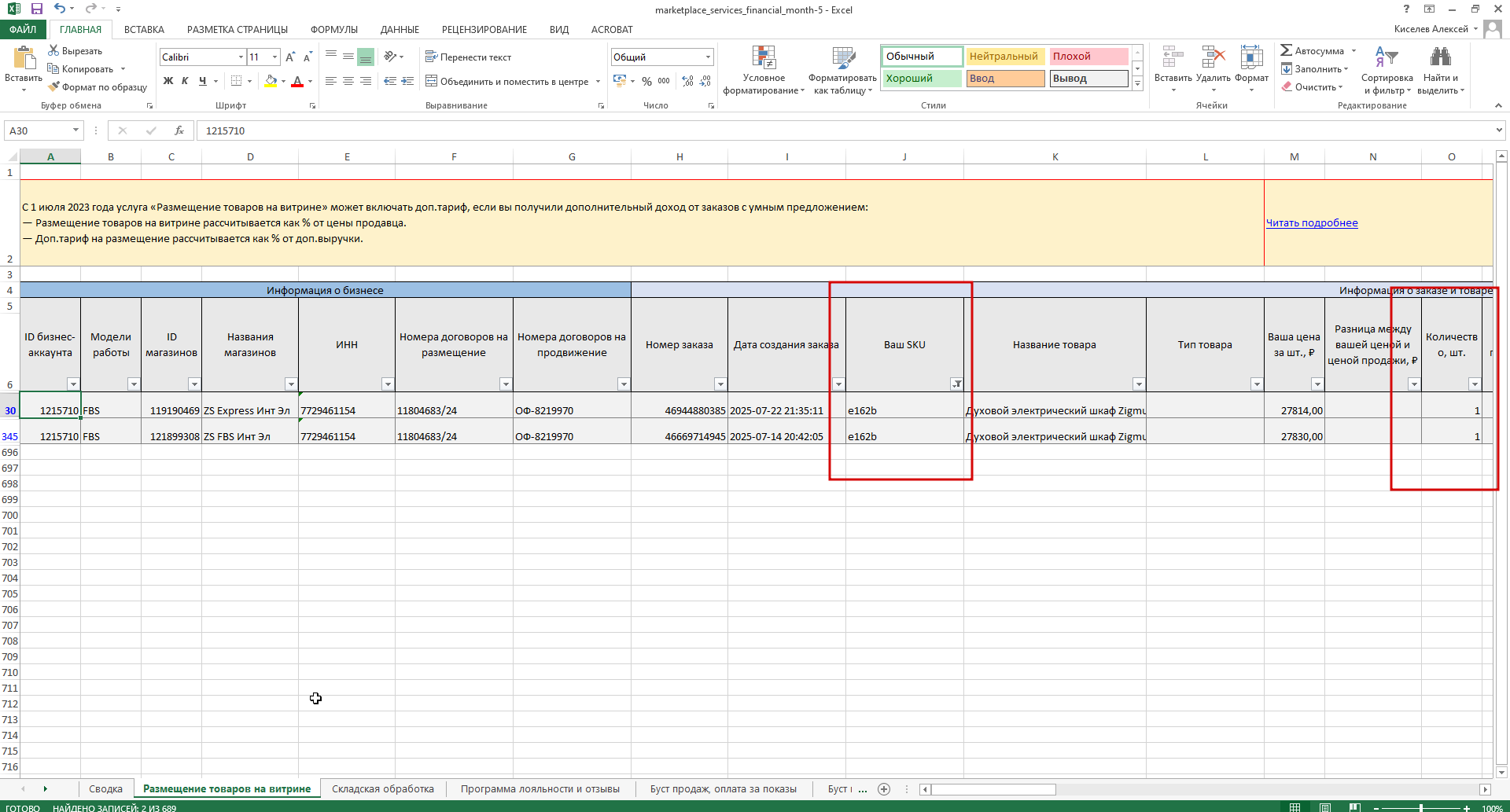Apply the Плохой cell style
This screenshot has width=1510, height=812.
(x=1088, y=57)
